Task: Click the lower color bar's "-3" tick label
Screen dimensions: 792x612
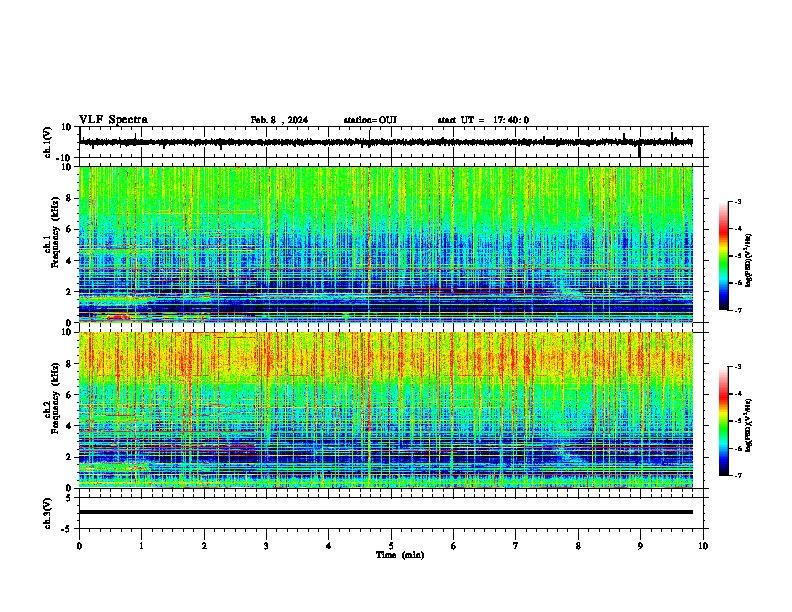Action: point(737,367)
